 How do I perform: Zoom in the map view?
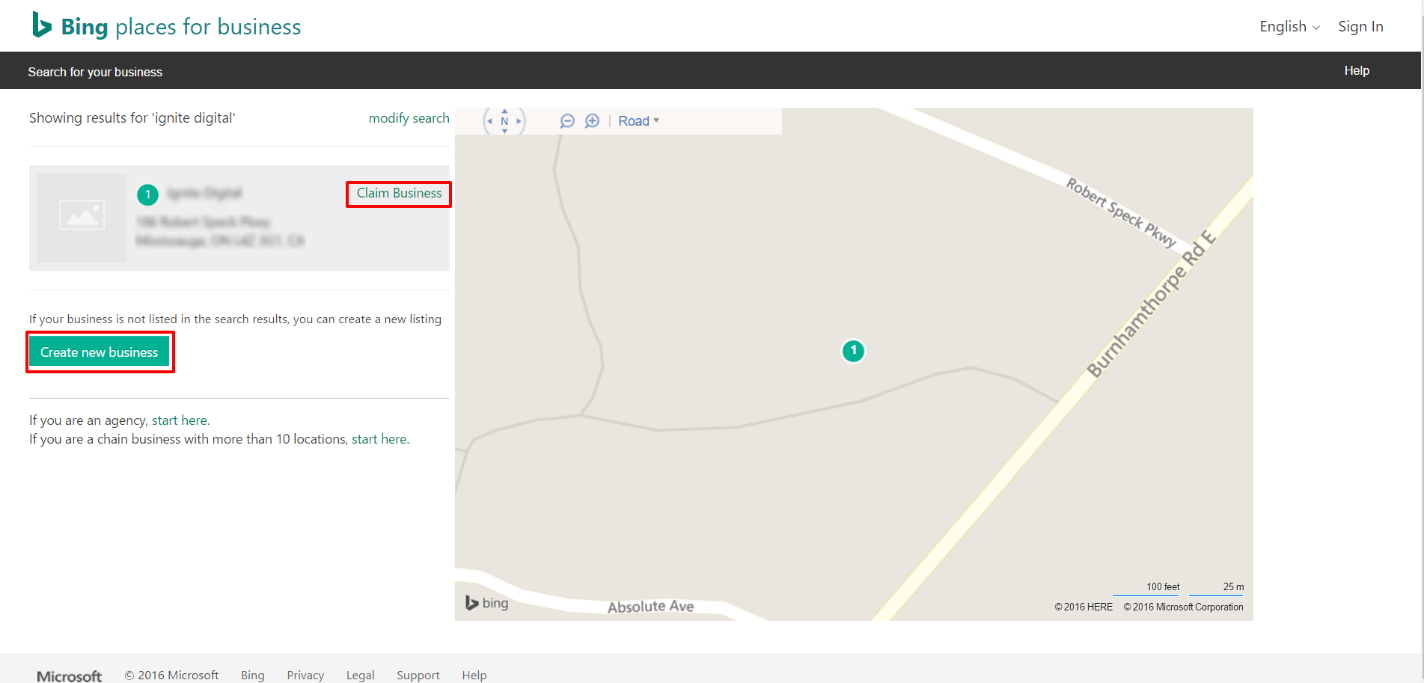(592, 121)
